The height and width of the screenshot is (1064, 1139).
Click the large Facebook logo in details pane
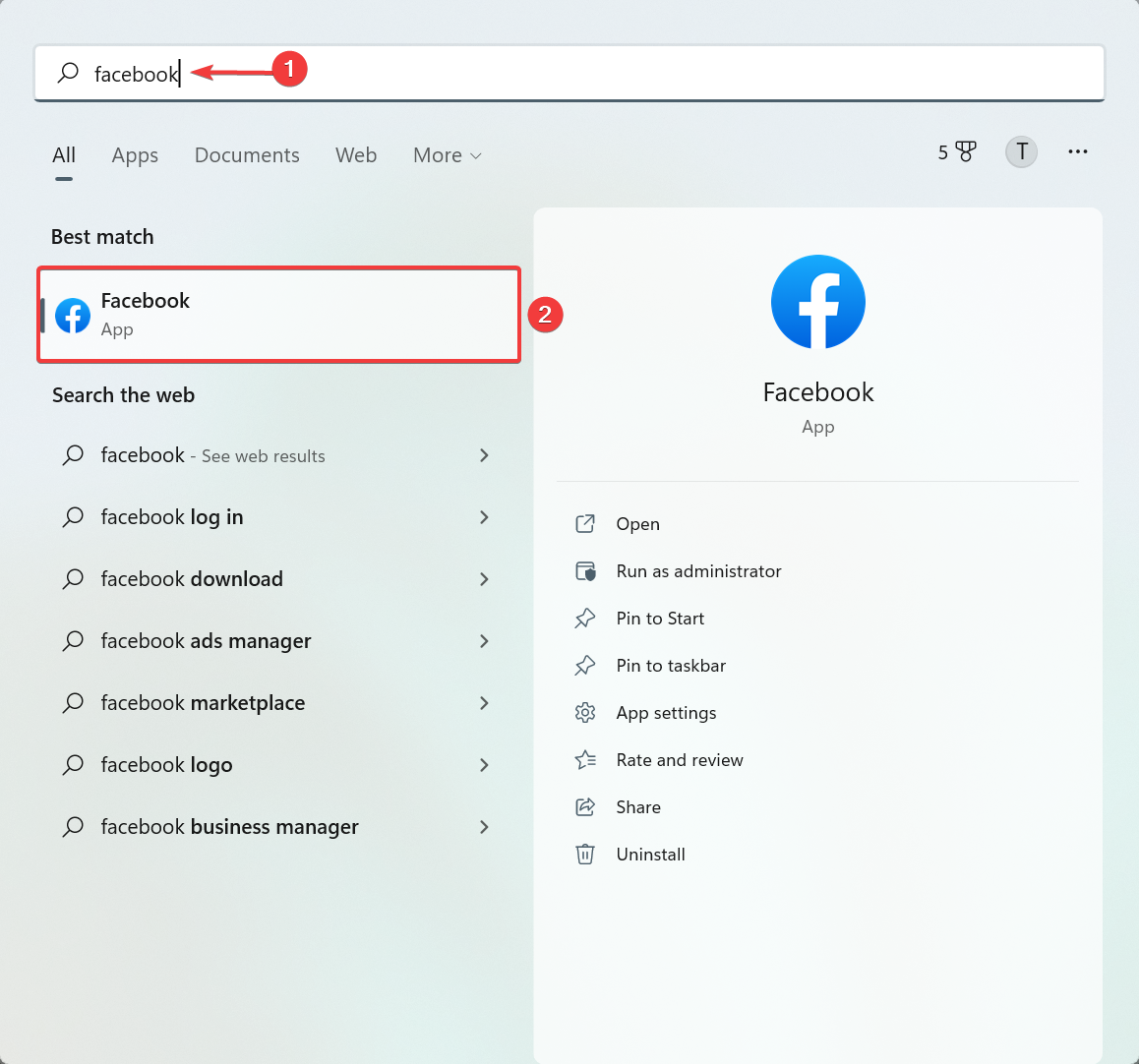pyautogui.click(x=818, y=302)
